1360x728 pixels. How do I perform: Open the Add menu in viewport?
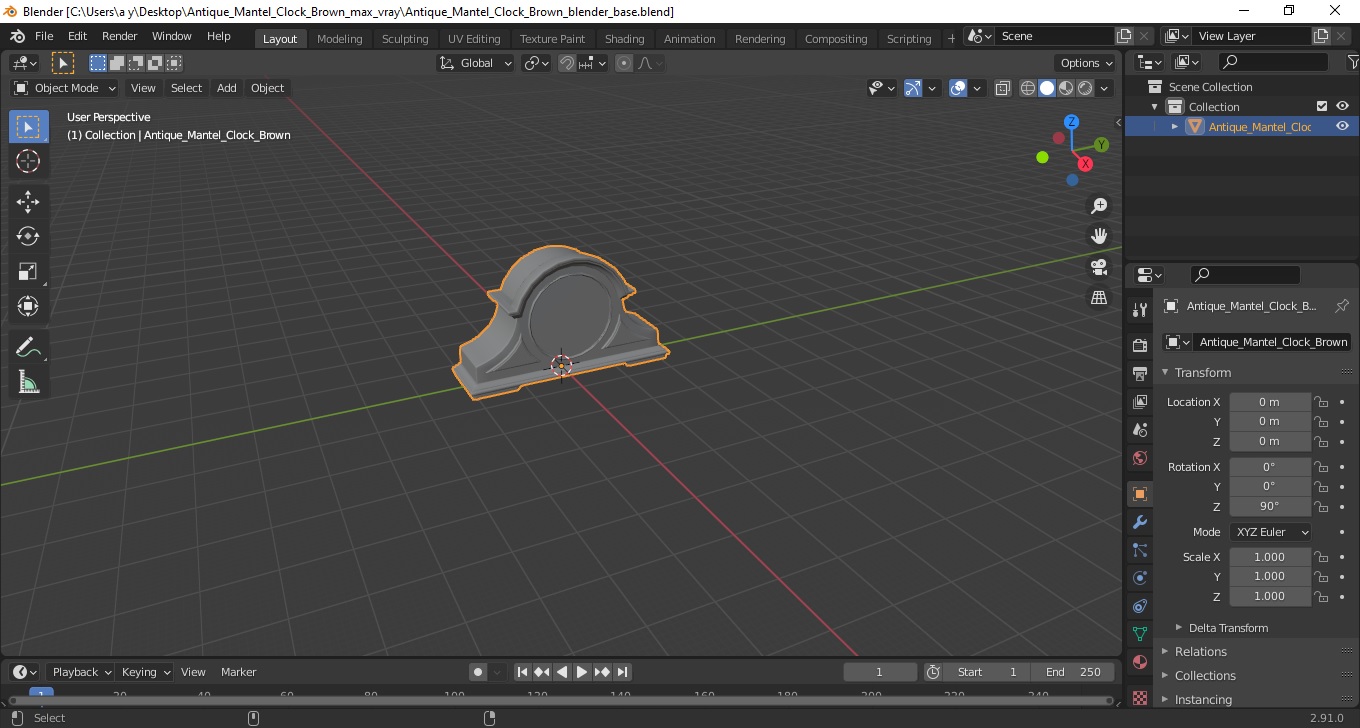(227, 88)
